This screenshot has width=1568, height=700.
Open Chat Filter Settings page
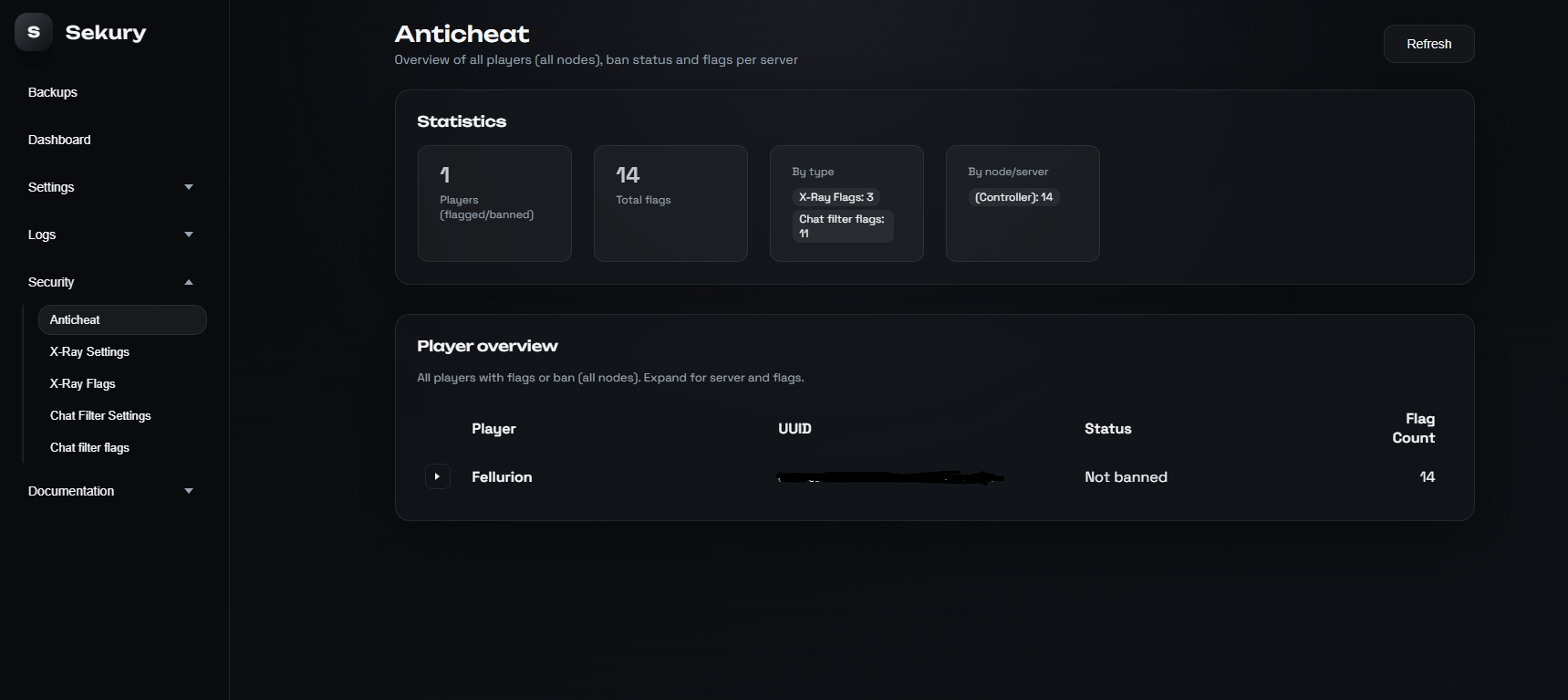tap(100, 416)
